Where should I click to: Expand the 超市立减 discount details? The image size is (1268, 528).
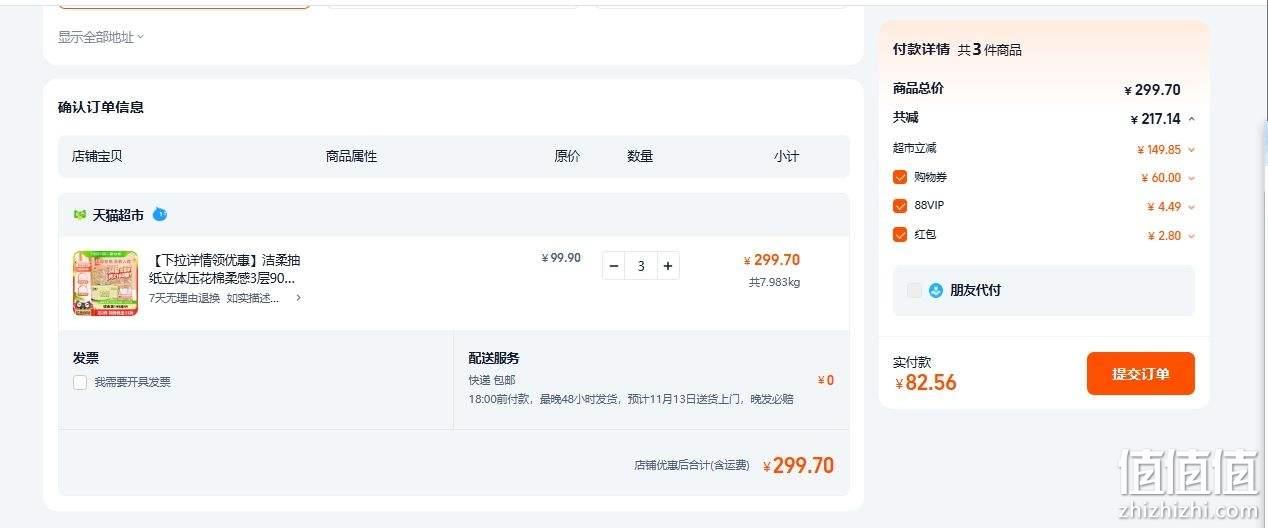(x=1191, y=150)
